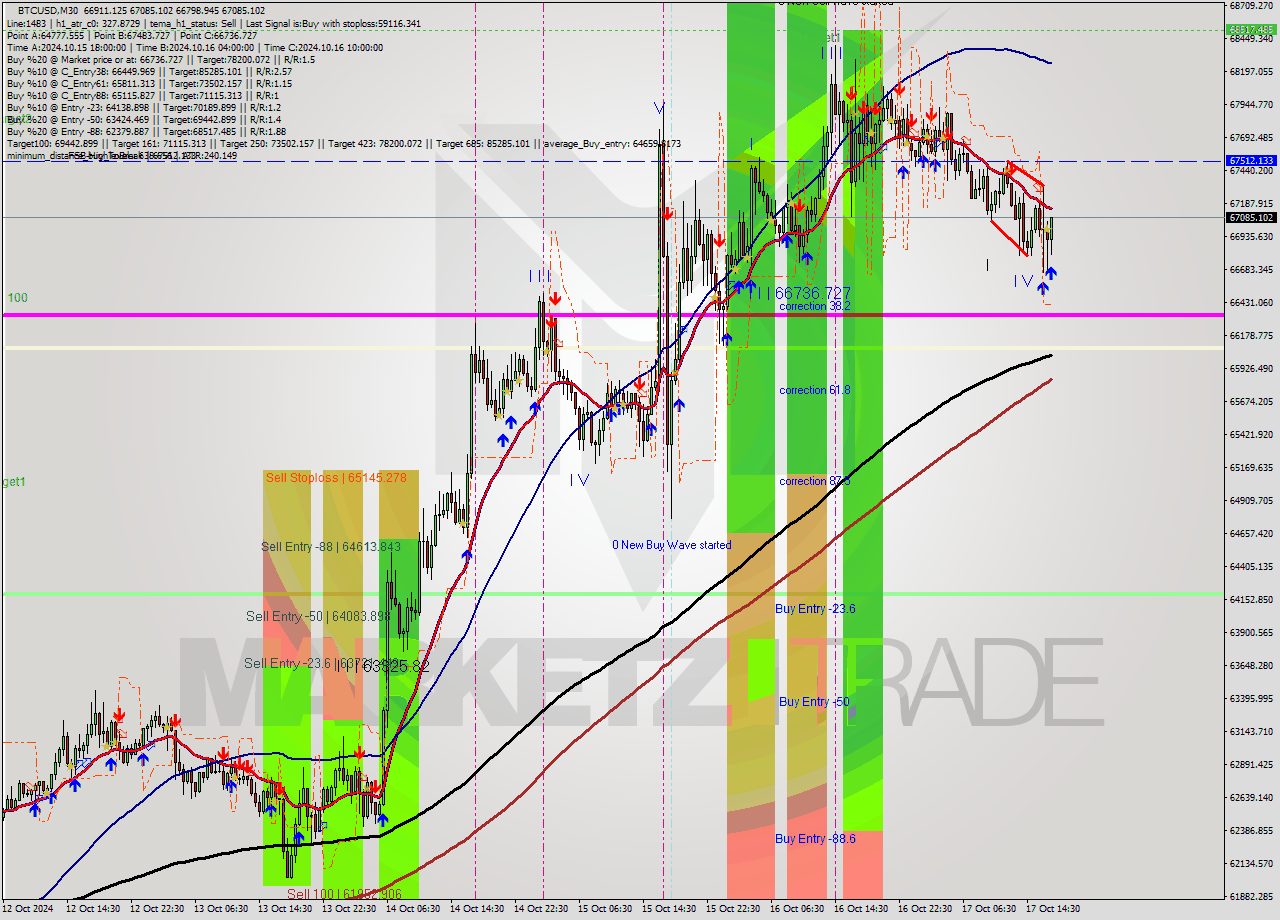1280x920 pixels.
Task: Click the 'correction 87.5' label
Action: (x=815, y=481)
